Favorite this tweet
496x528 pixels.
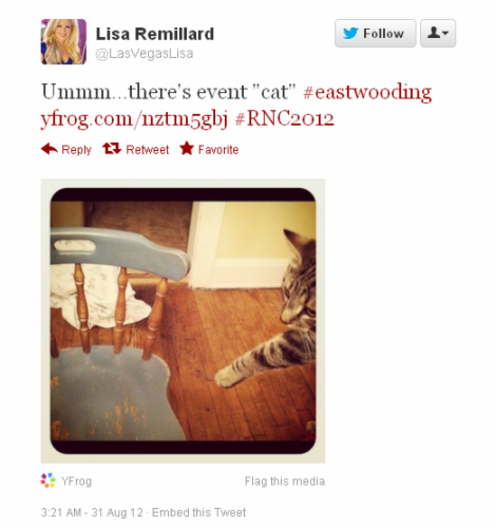pos(209,149)
